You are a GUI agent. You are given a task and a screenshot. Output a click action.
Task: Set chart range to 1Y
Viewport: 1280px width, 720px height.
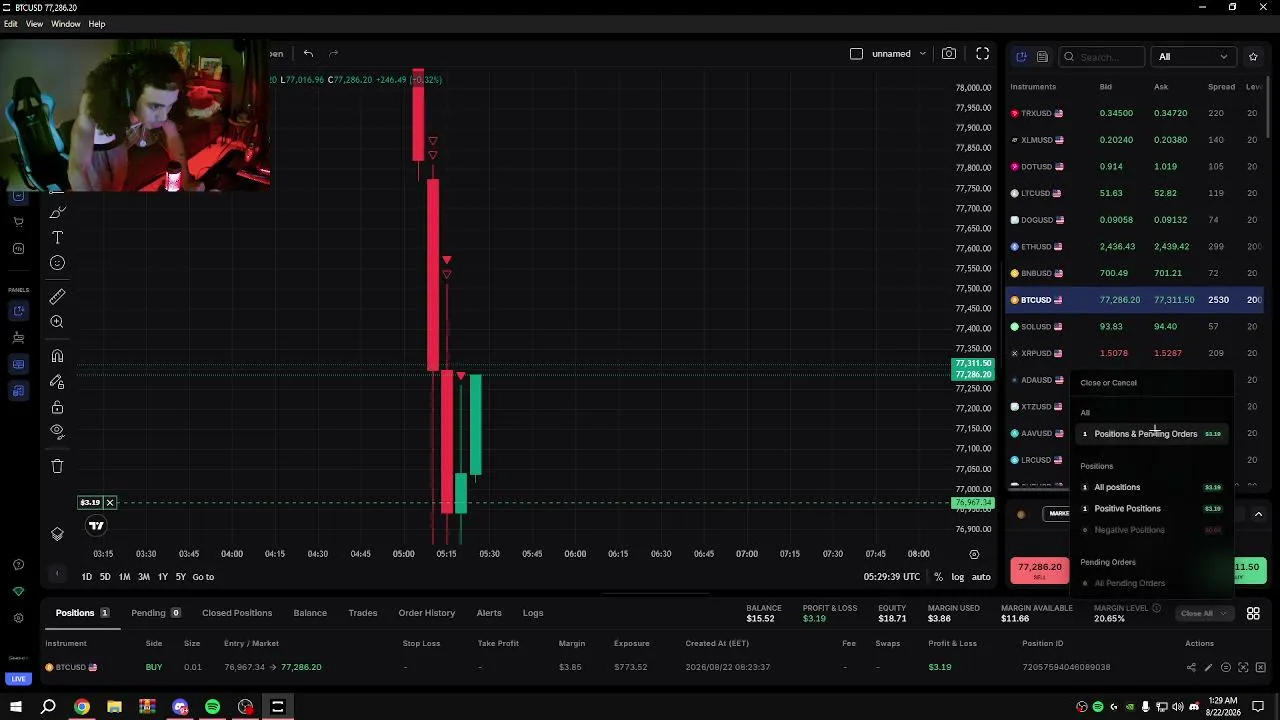point(162,577)
